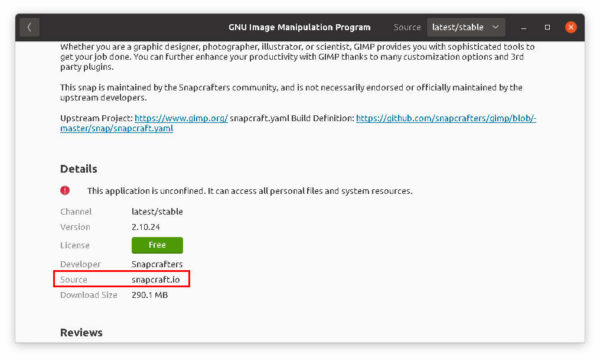Open the latest/stable source dropdown
This screenshot has width=600, height=360.
466,27
